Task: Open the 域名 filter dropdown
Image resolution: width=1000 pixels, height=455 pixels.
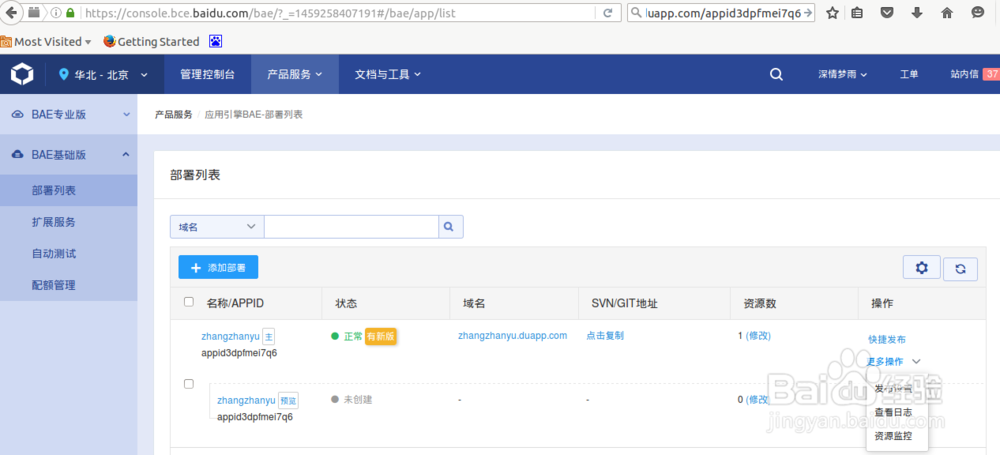Action: point(217,227)
